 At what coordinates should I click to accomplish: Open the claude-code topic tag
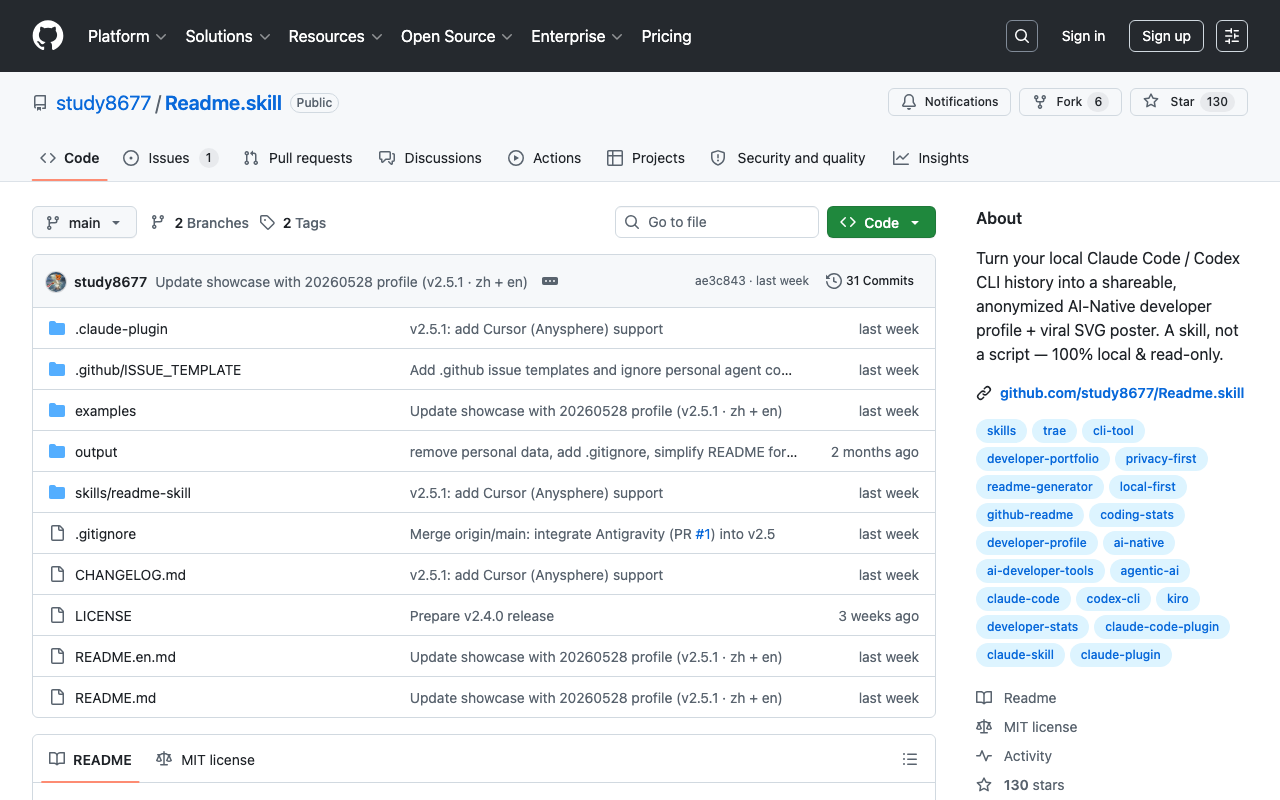tap(1023, 599)
